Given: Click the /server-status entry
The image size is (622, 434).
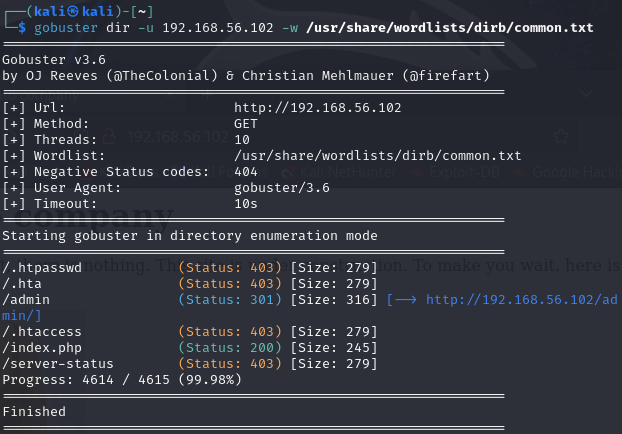Looking at the screenshot, I should pos(190,363).
